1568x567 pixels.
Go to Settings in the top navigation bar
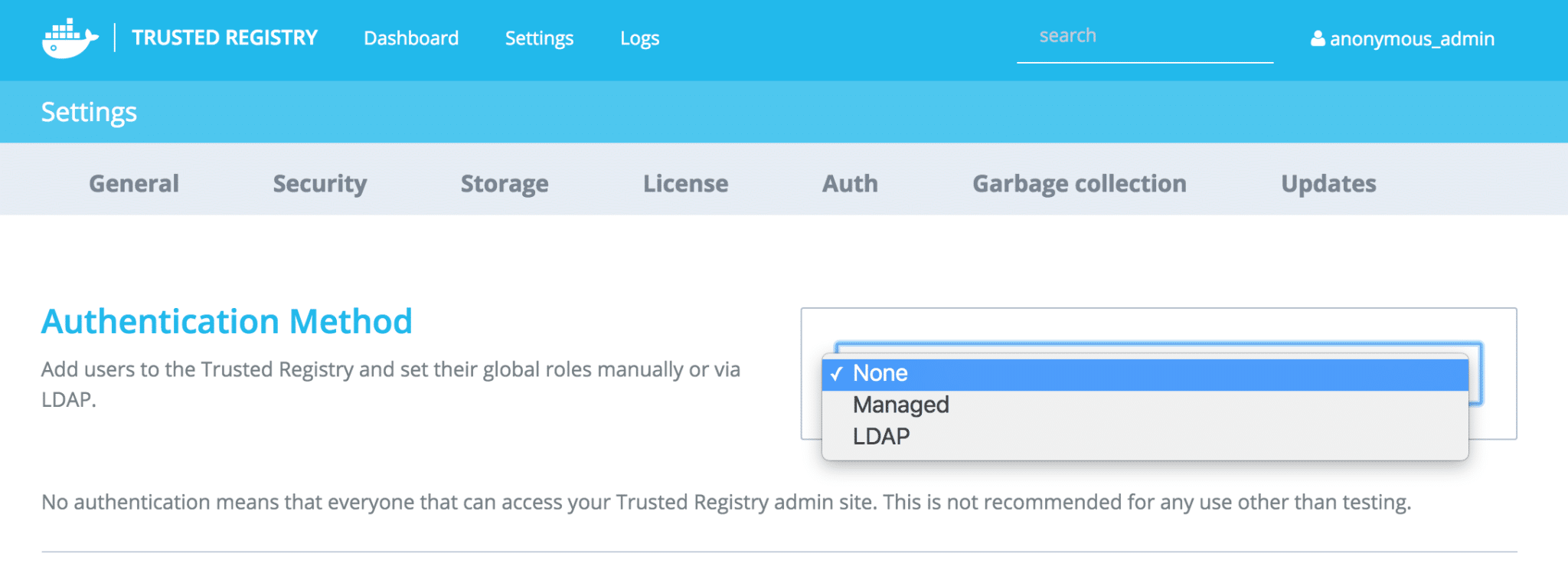coord(539,38)
